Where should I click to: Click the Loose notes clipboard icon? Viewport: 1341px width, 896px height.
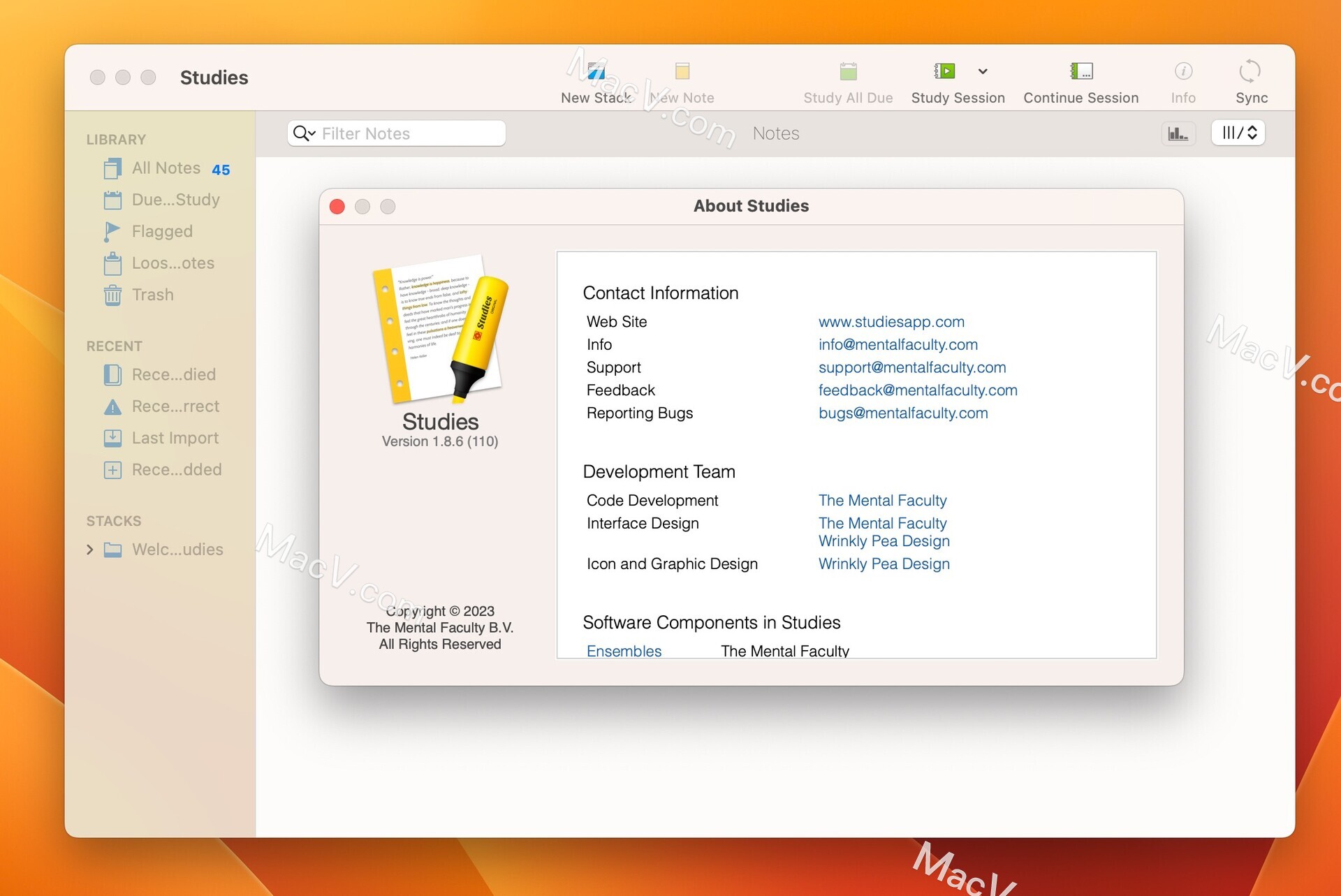pos(112,264)
